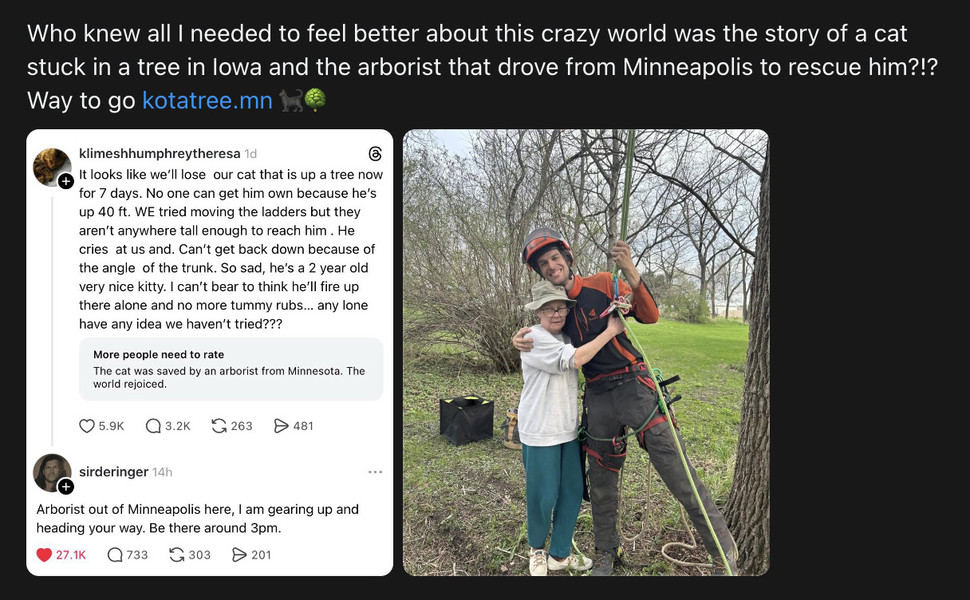The width and height of the screenshot is (970, 600).
Task: Click sirderinger's profile picture
Action: [x=51, y=472]
